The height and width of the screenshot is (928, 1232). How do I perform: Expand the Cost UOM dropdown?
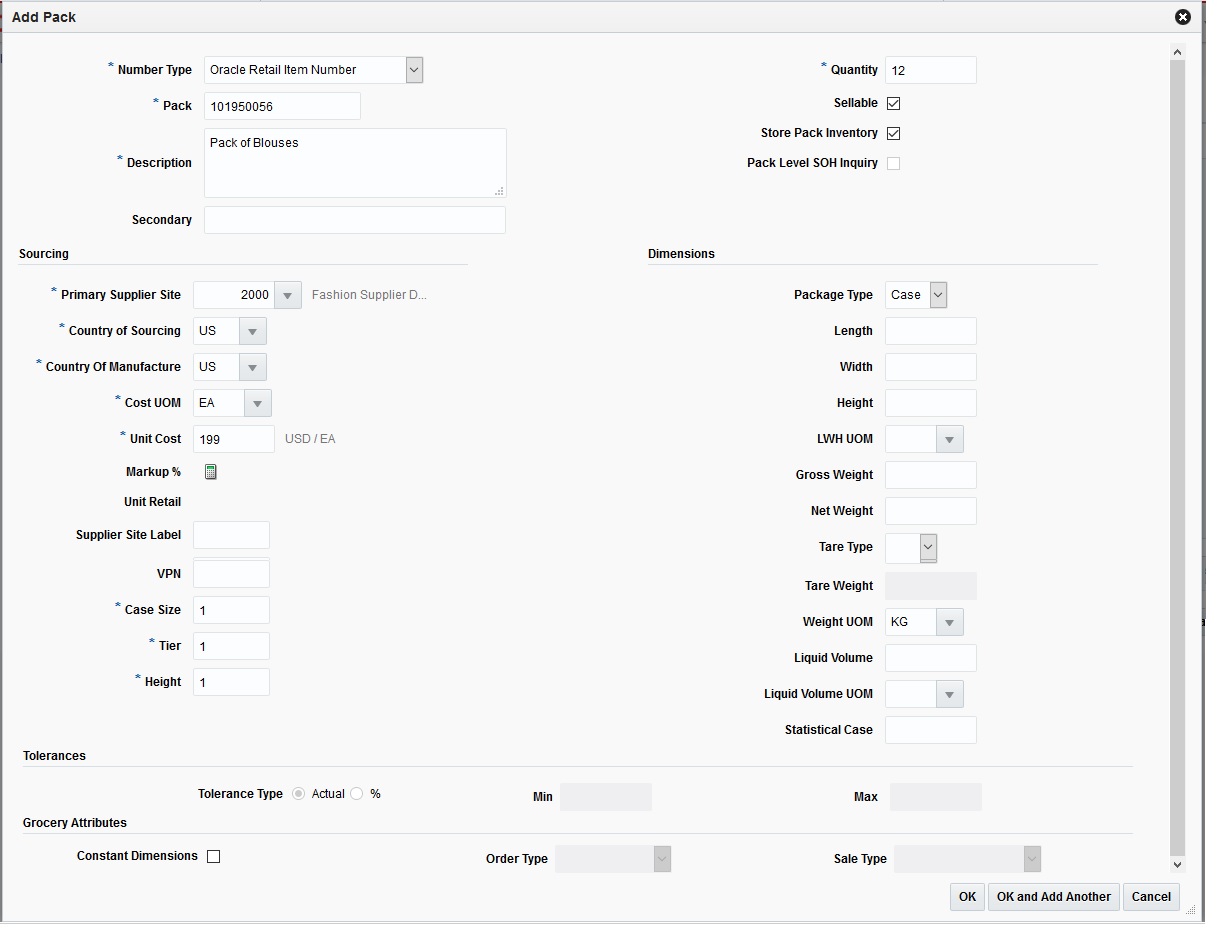(258, 403)
